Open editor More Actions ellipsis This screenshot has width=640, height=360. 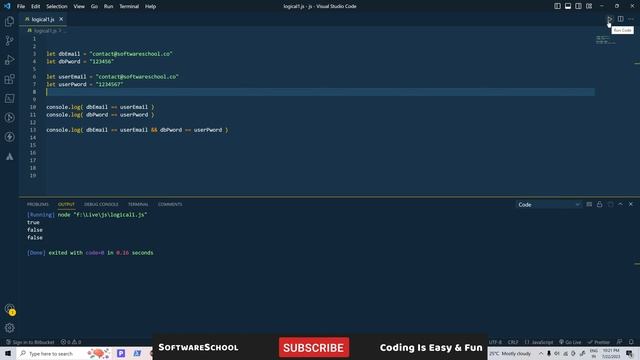tap(631, 19)
